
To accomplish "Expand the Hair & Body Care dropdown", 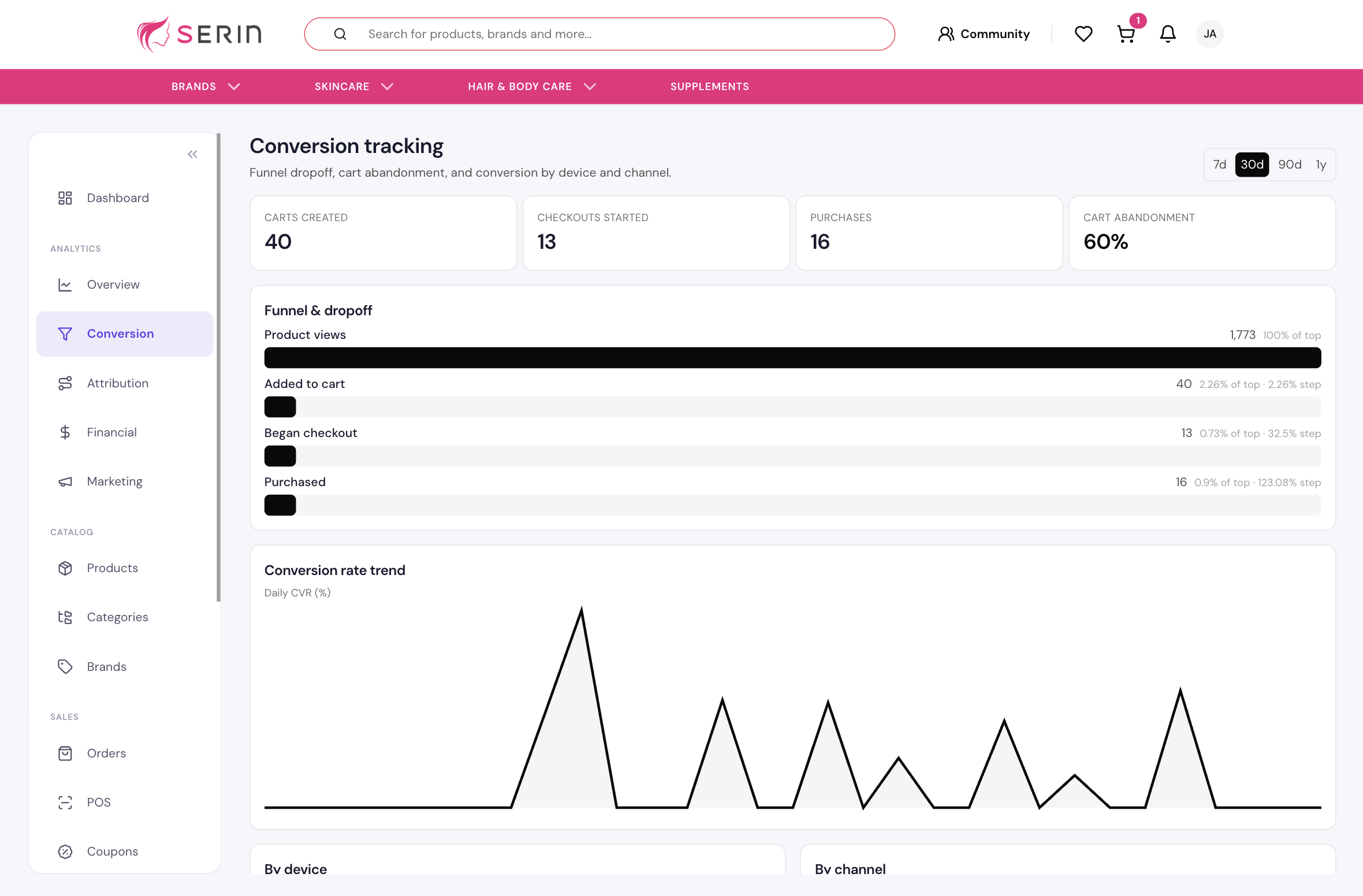I will tap(532, 87).
